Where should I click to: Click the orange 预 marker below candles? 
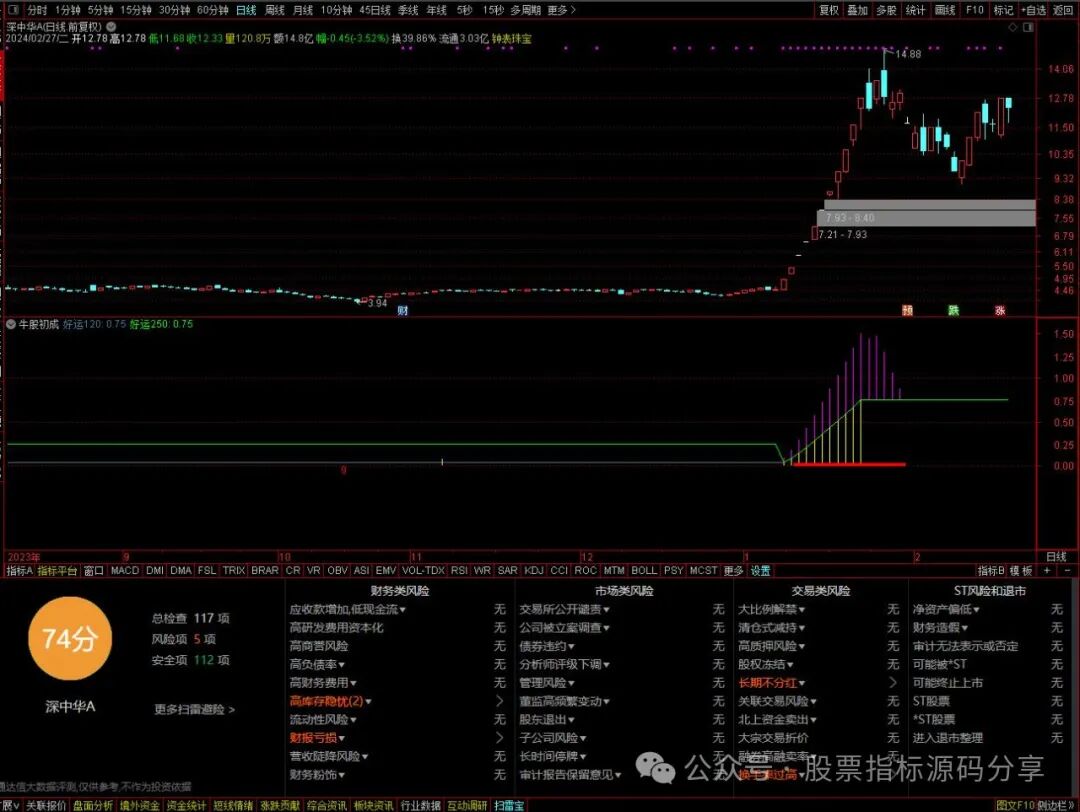tap(907, 311)
